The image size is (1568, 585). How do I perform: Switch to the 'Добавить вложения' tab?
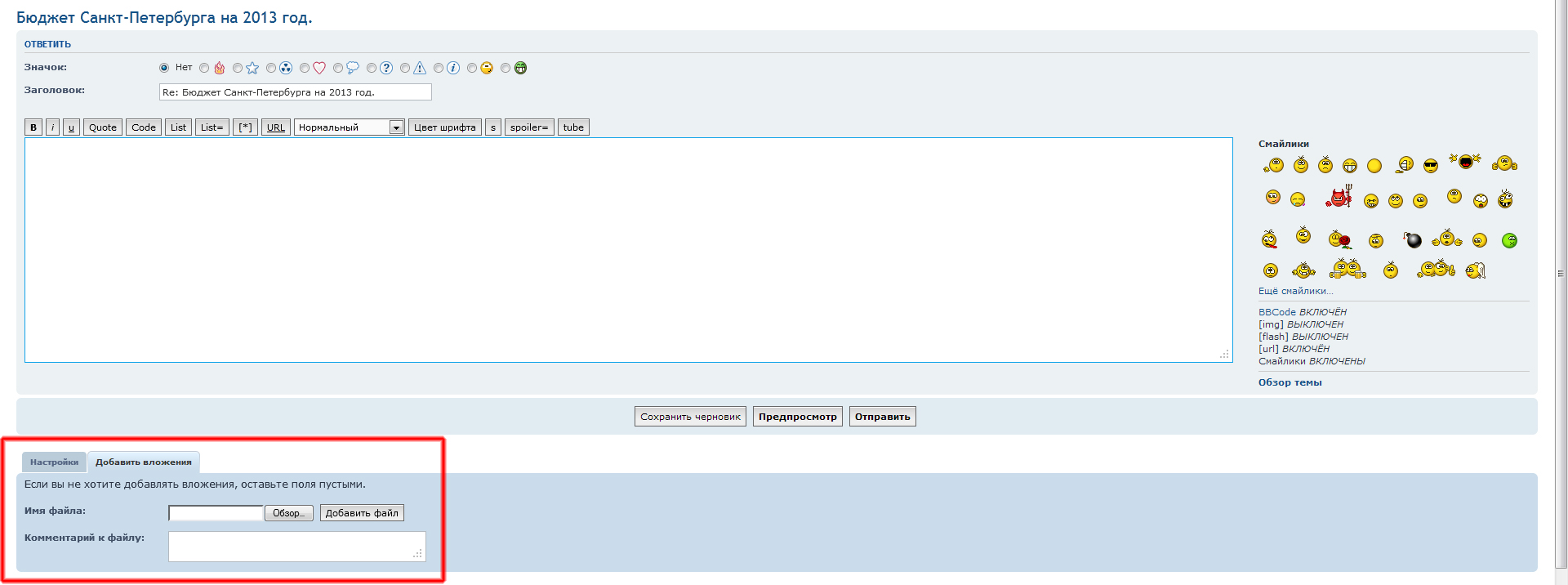(144, 462)
